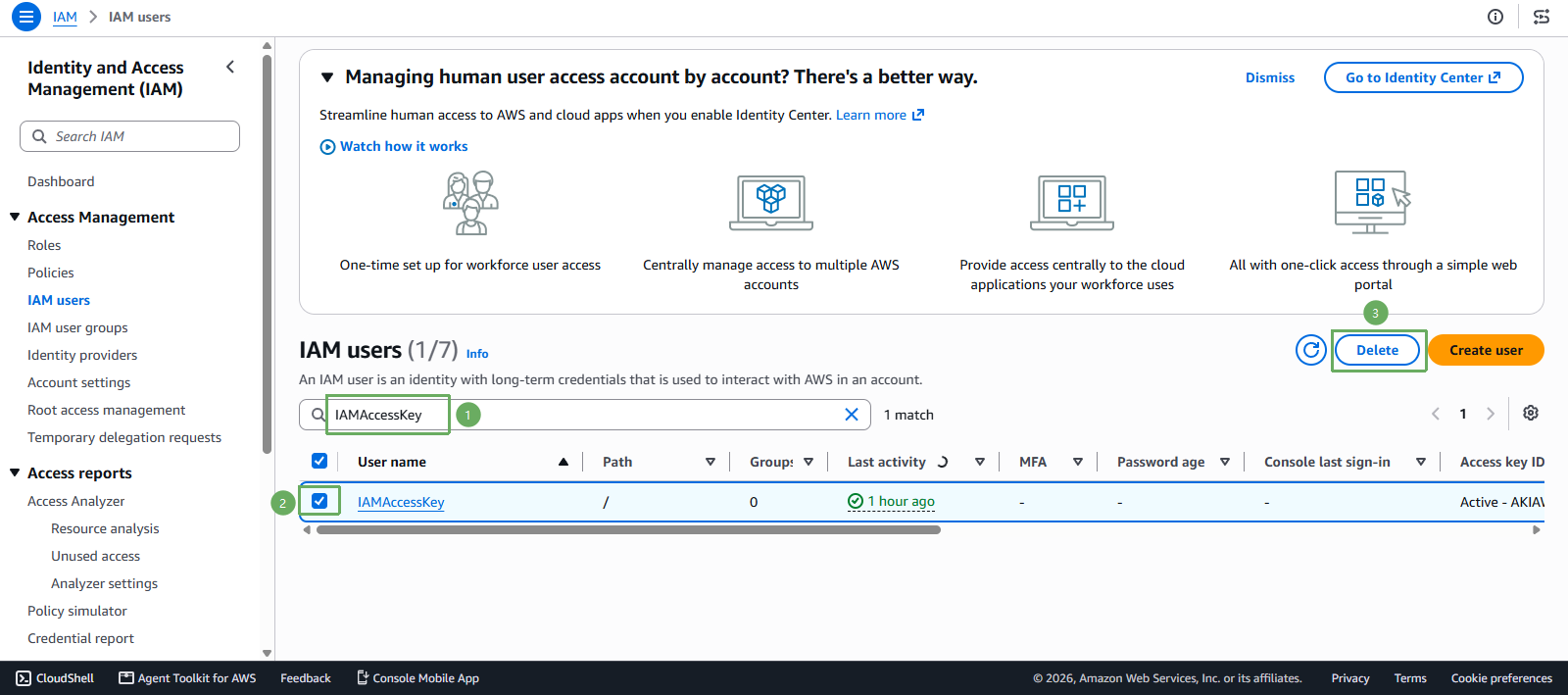Open Identity providers page
Viewport: 1568px width, 695px height.
point(82,355)
